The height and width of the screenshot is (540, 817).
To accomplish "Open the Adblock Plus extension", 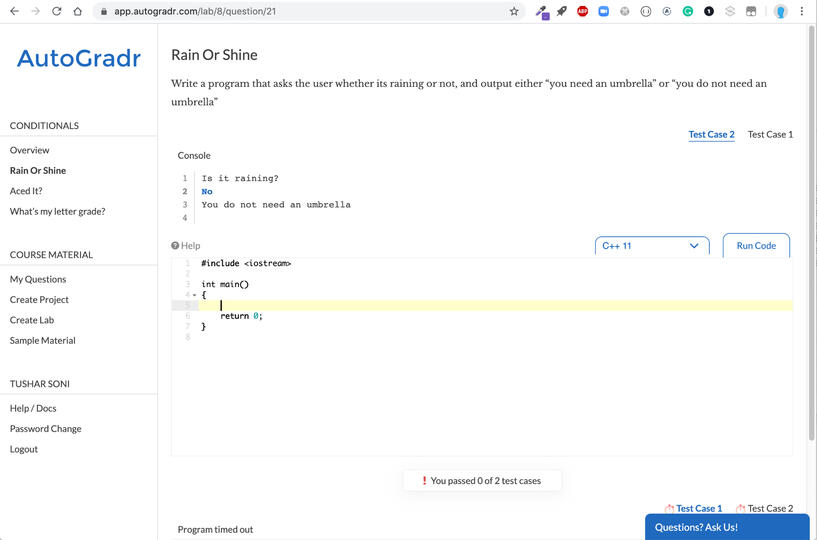I will [x=583, y=11].
